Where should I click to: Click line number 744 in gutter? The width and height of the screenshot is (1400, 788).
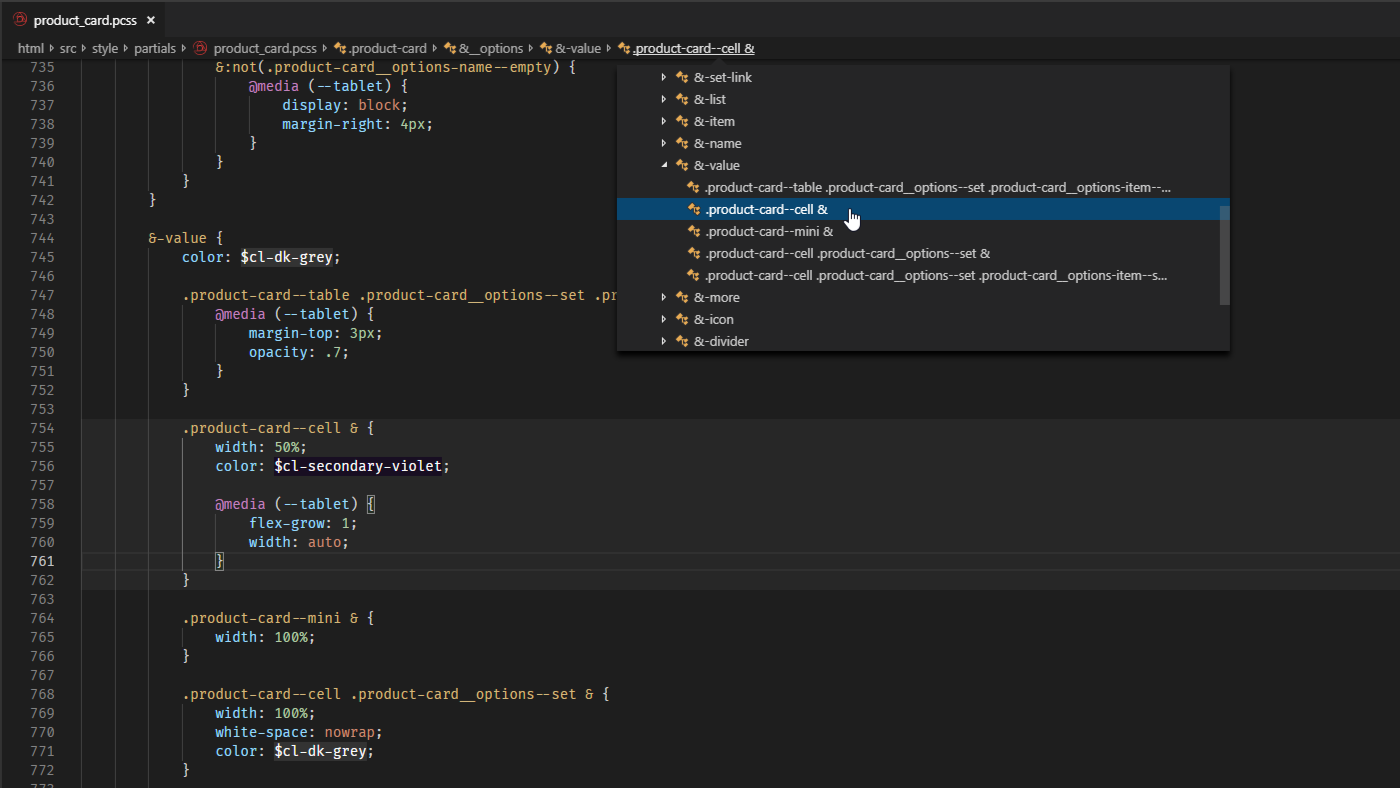click(x=43, y=238)
